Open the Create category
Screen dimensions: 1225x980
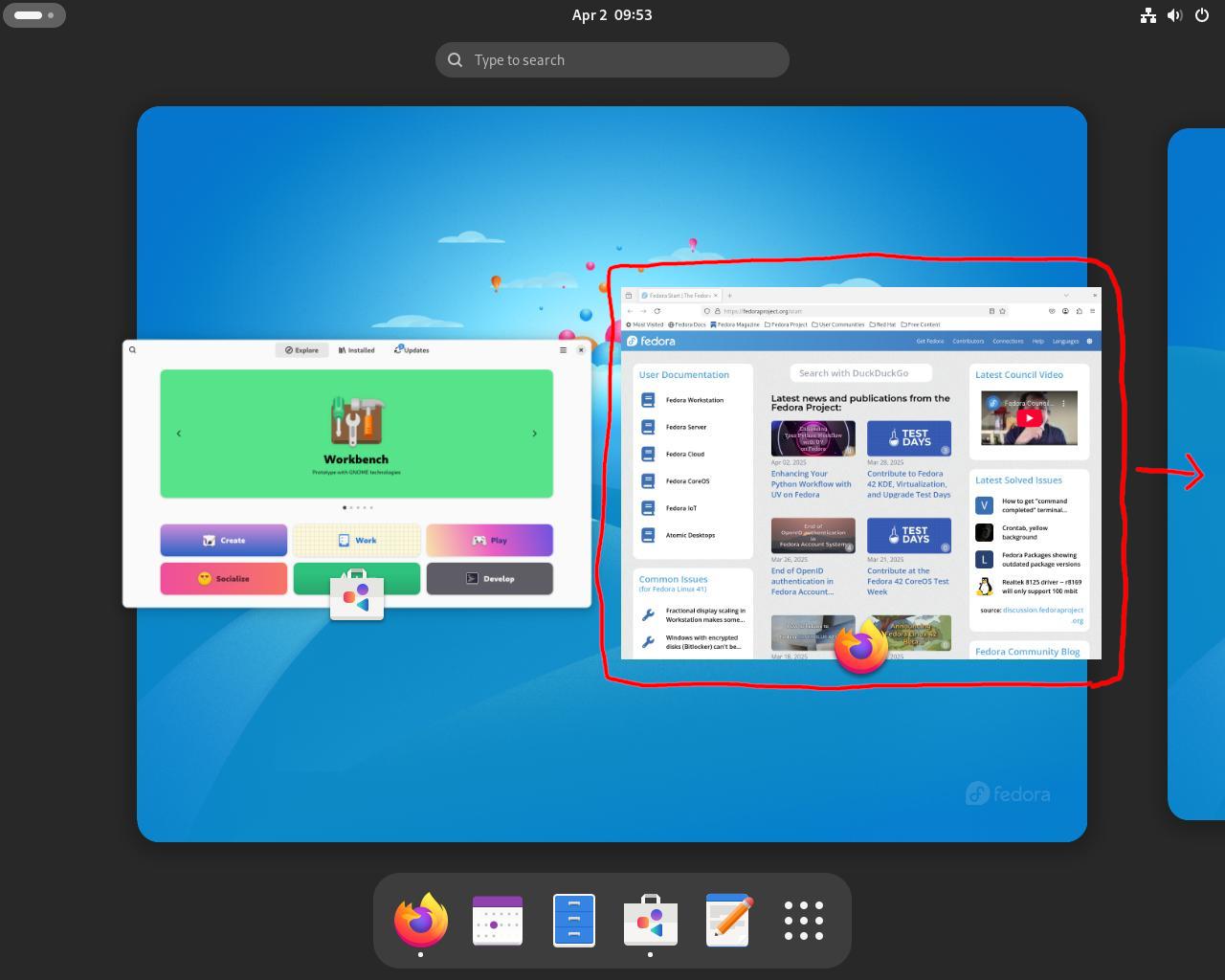click(224, 540)
